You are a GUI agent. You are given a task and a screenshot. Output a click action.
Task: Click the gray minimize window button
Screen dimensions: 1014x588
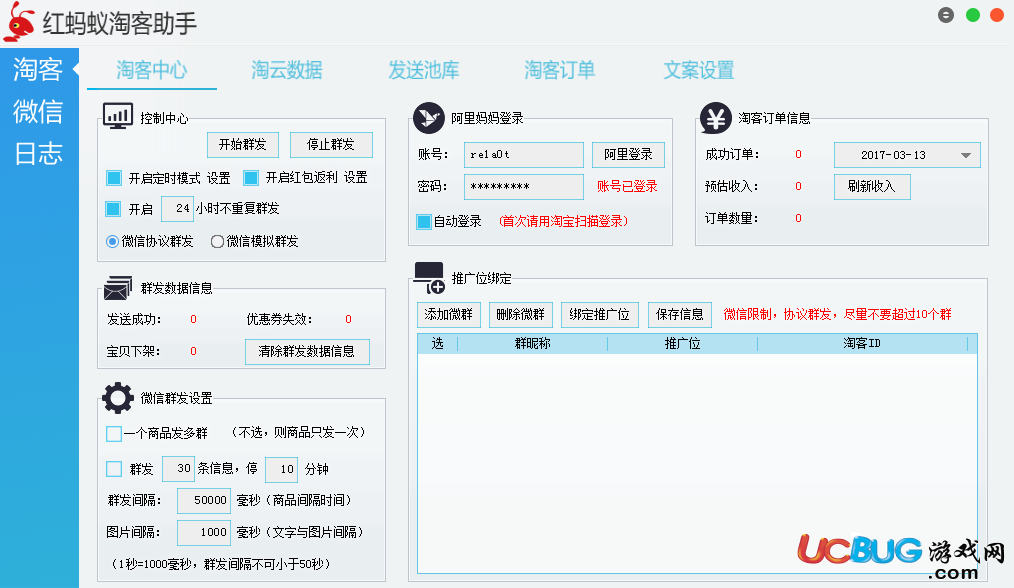[946, 15]
